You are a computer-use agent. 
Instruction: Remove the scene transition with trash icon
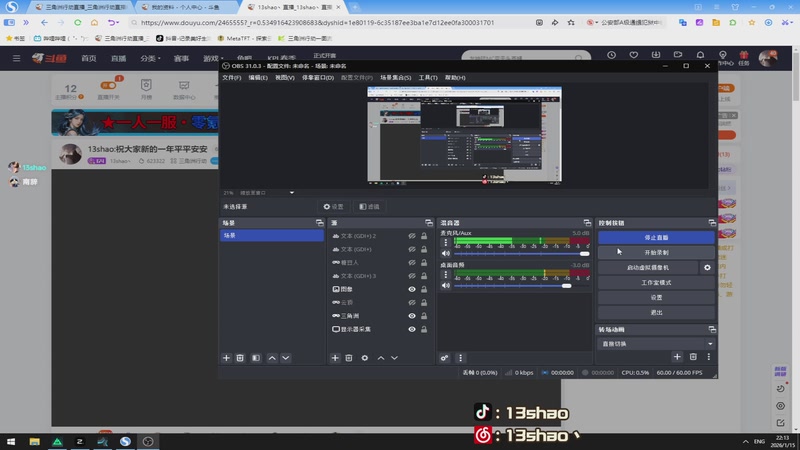(693, 357)
